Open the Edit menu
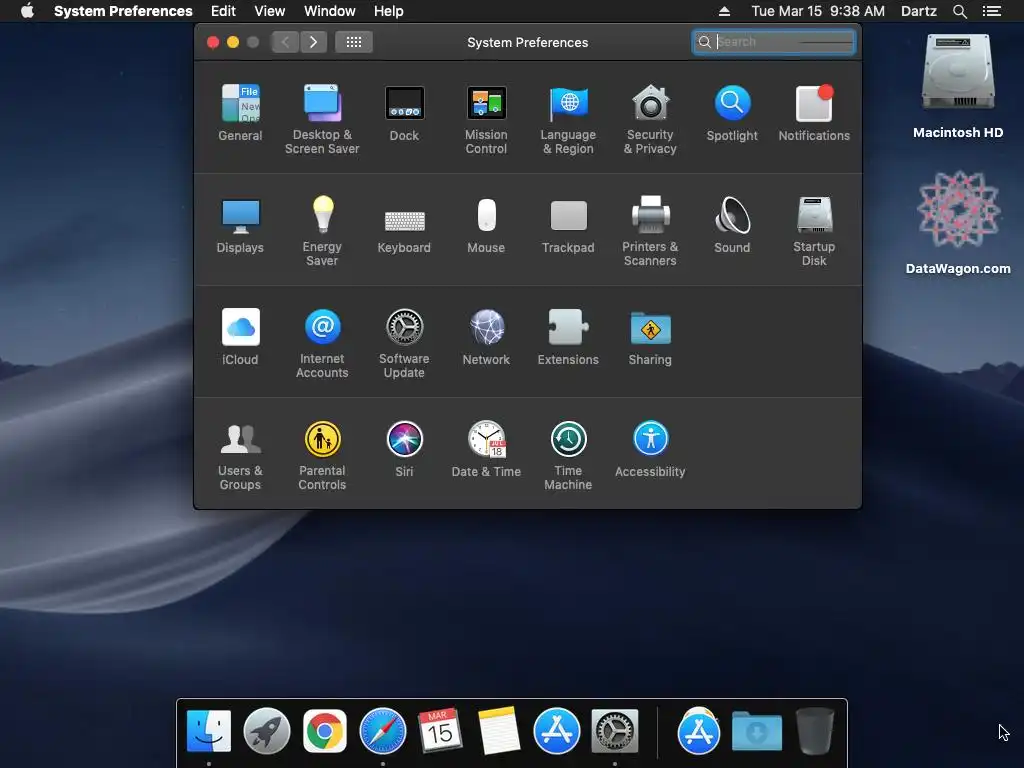Image resolution: width=1024 pixels, height=768 pixels. [223, 11]
